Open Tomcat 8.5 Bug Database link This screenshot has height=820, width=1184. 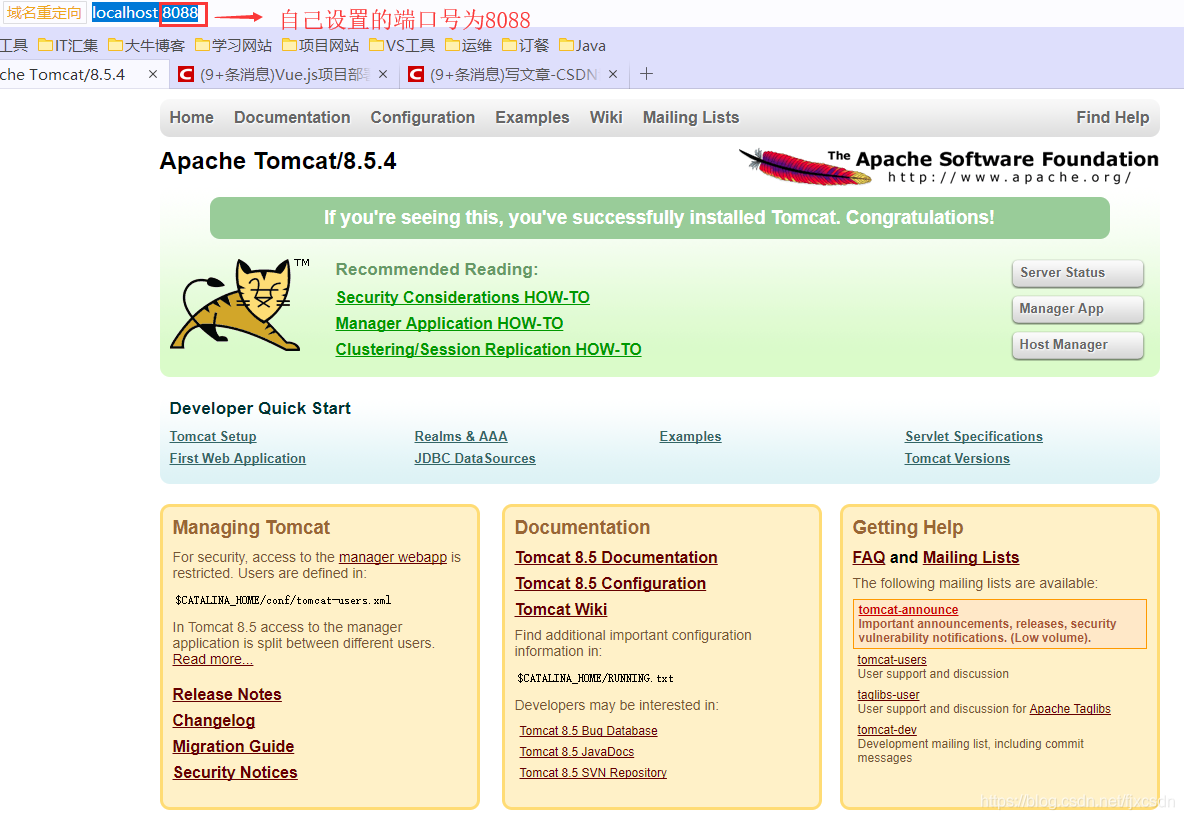pyautogui.click(x=588, y=731)
